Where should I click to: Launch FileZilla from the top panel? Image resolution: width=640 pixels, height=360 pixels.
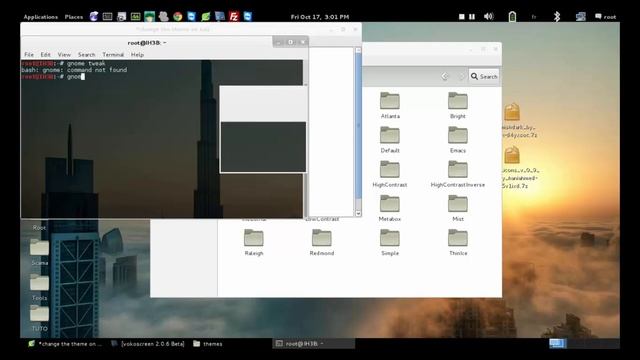point(234,16)
